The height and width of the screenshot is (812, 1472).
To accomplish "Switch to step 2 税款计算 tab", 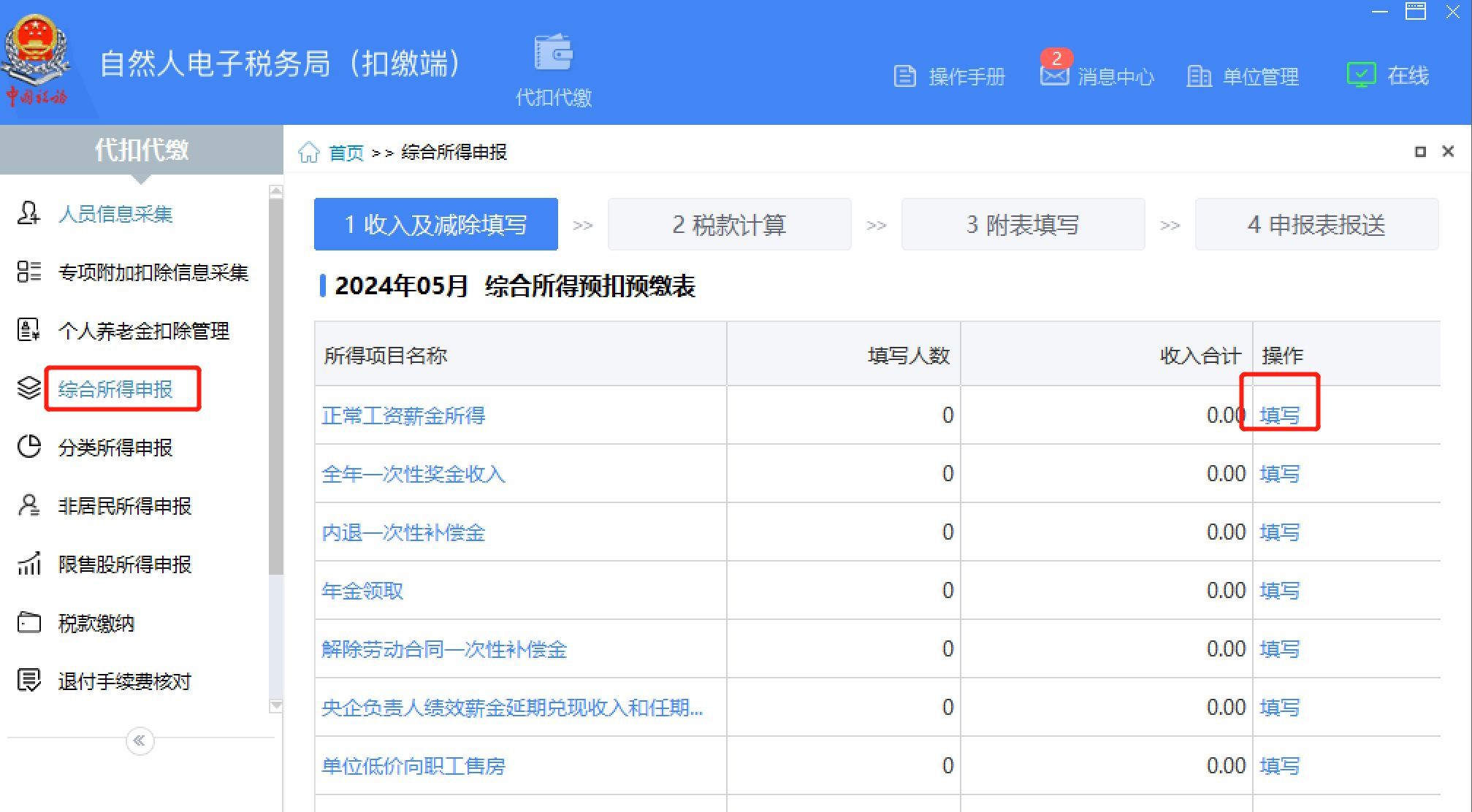I will pyautogui.click(x=729, y=224).
